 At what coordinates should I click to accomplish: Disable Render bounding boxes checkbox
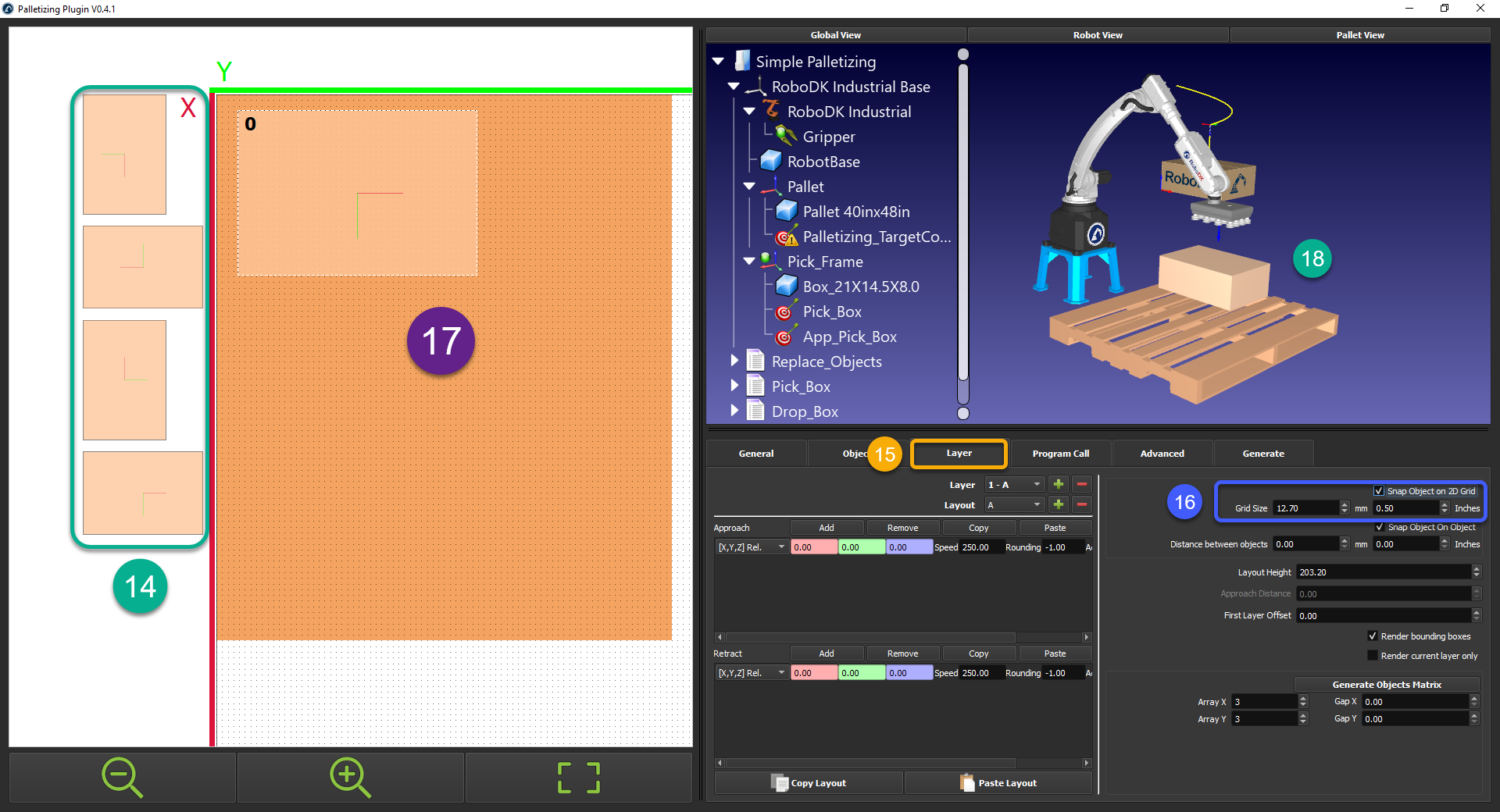pos(1373,636)
